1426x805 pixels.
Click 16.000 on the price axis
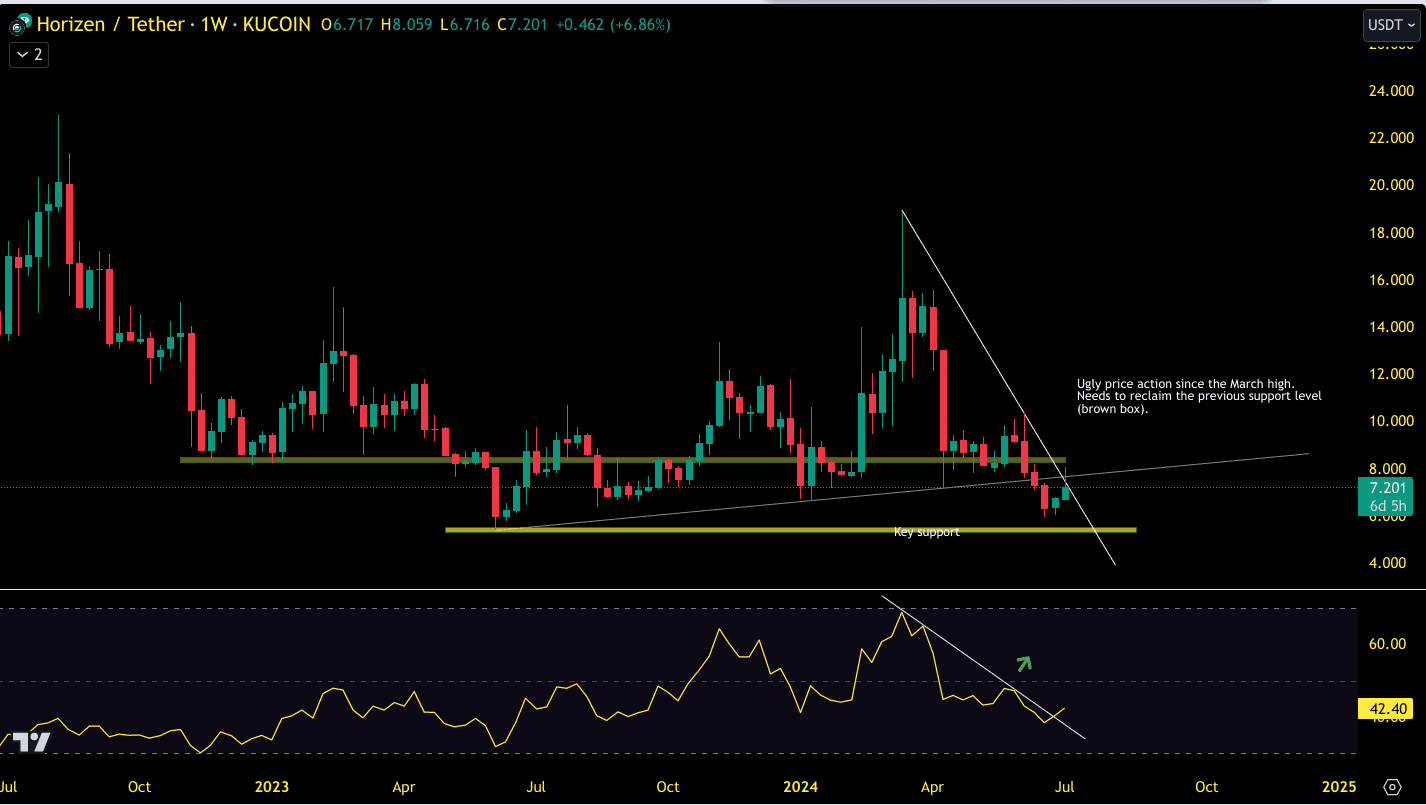click(1392, 279)
